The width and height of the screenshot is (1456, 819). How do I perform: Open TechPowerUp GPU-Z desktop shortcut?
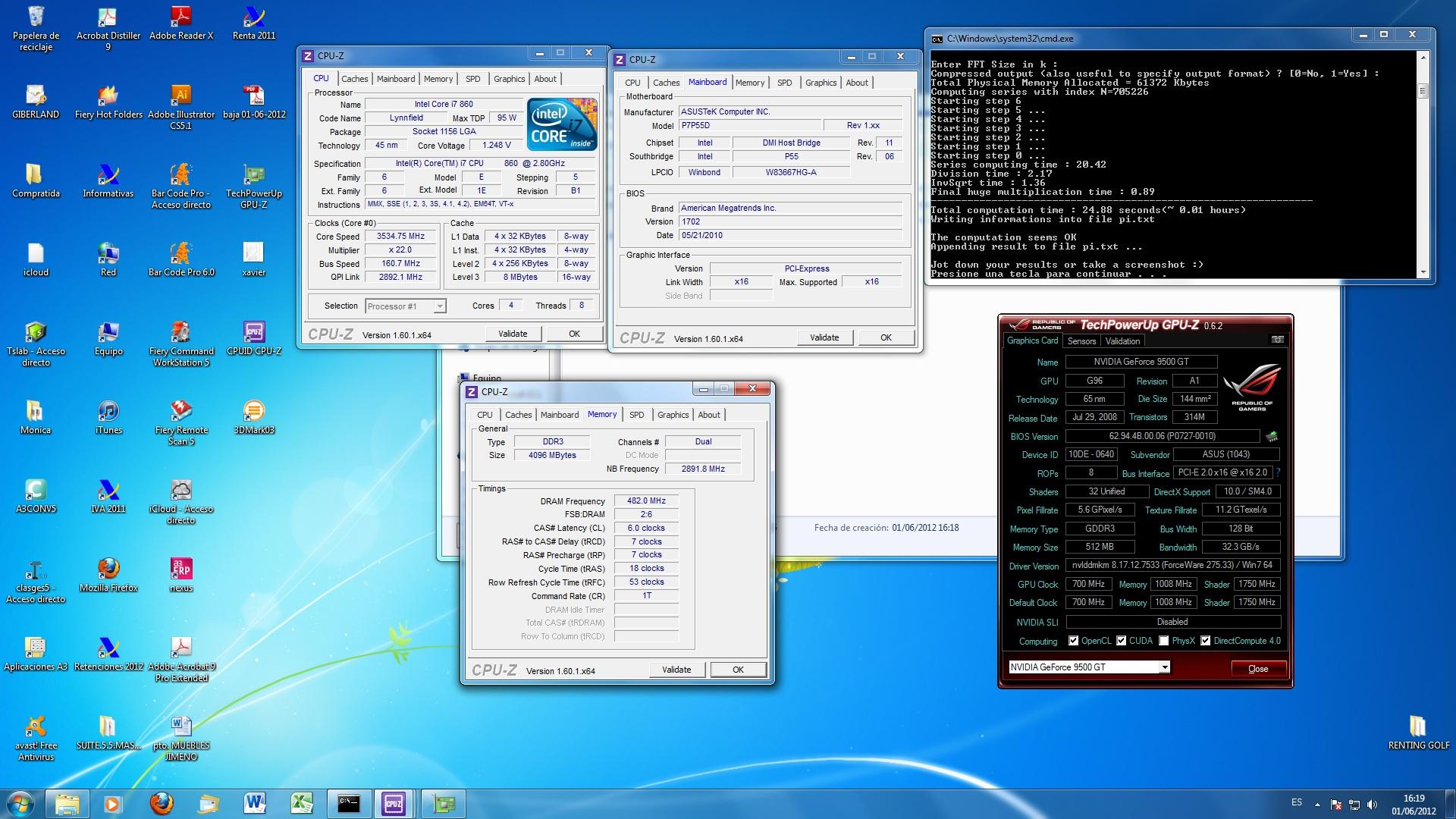coord(254,186)
